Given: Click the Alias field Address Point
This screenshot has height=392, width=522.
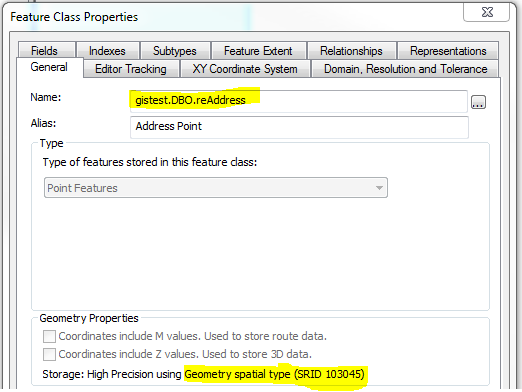Looking at the screenshot, I should pyautogui.click(x=299, y=127).
